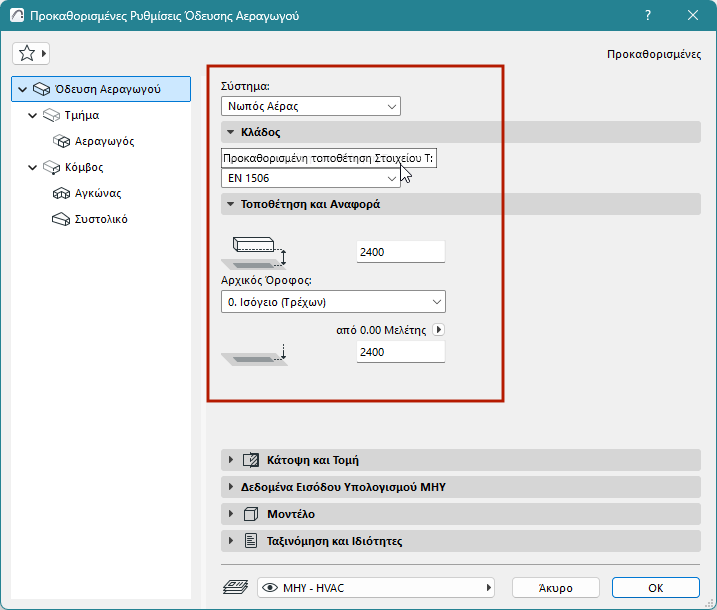Expand the Δεδομένα Εισόδου Υπολογισμού ΜΗΥ panel
Screen dimensions: 717x610
230,487
